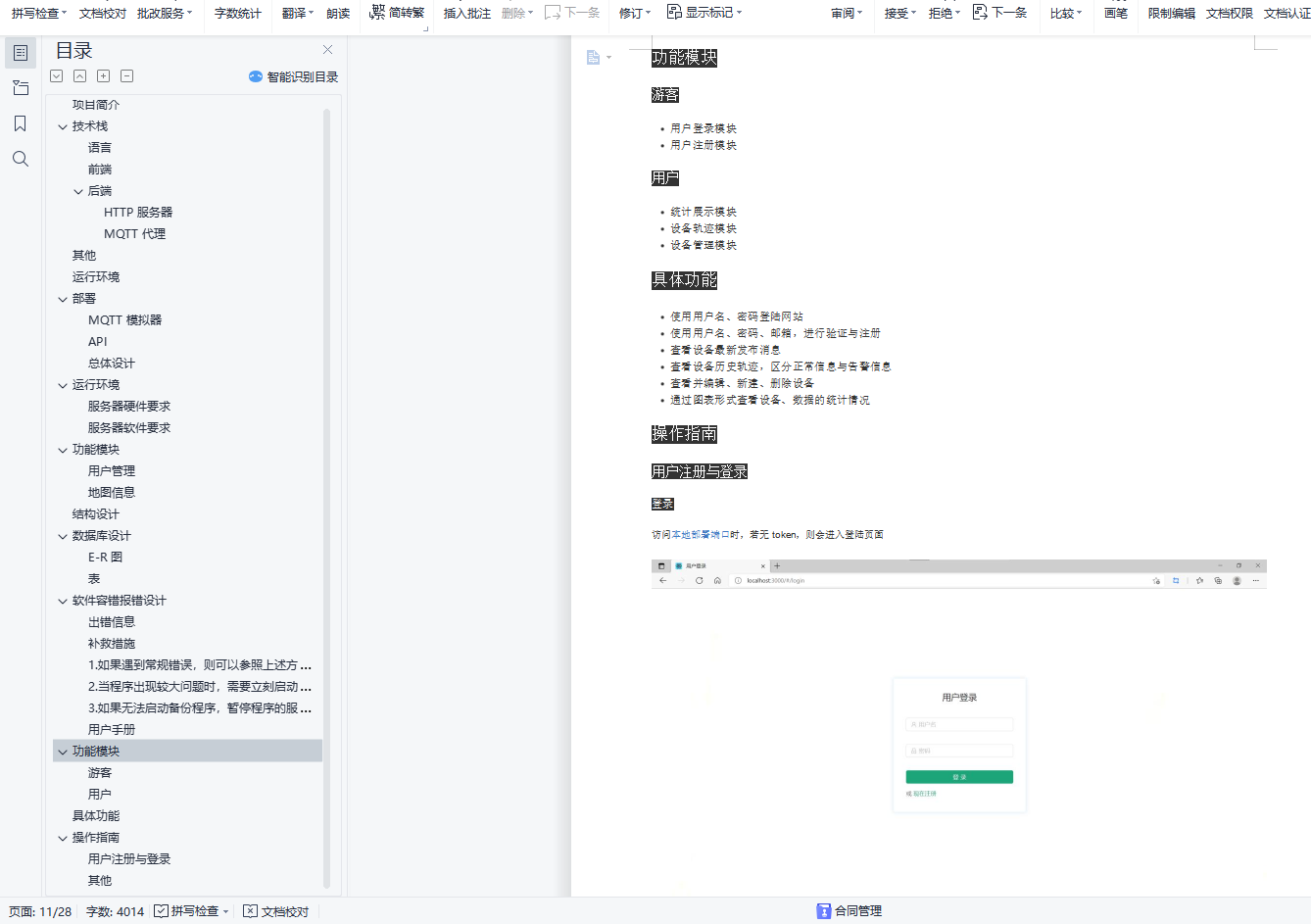1311x924 pixels.
Task: Click the 显示标记 markup icon
Action: point(674,12)
